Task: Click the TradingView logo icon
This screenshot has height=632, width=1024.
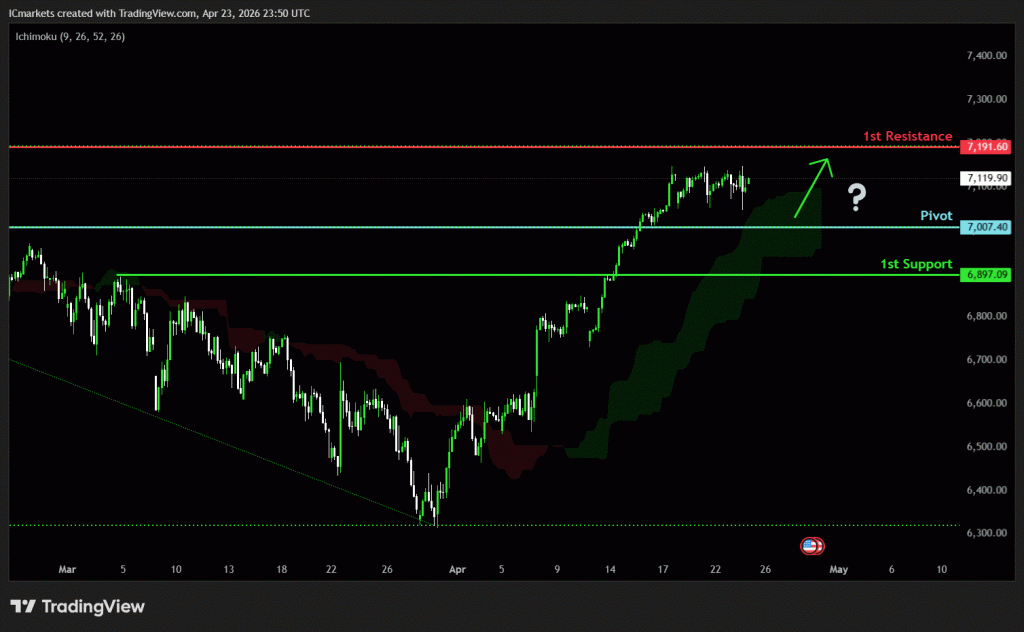Action: tap(24, 606)
